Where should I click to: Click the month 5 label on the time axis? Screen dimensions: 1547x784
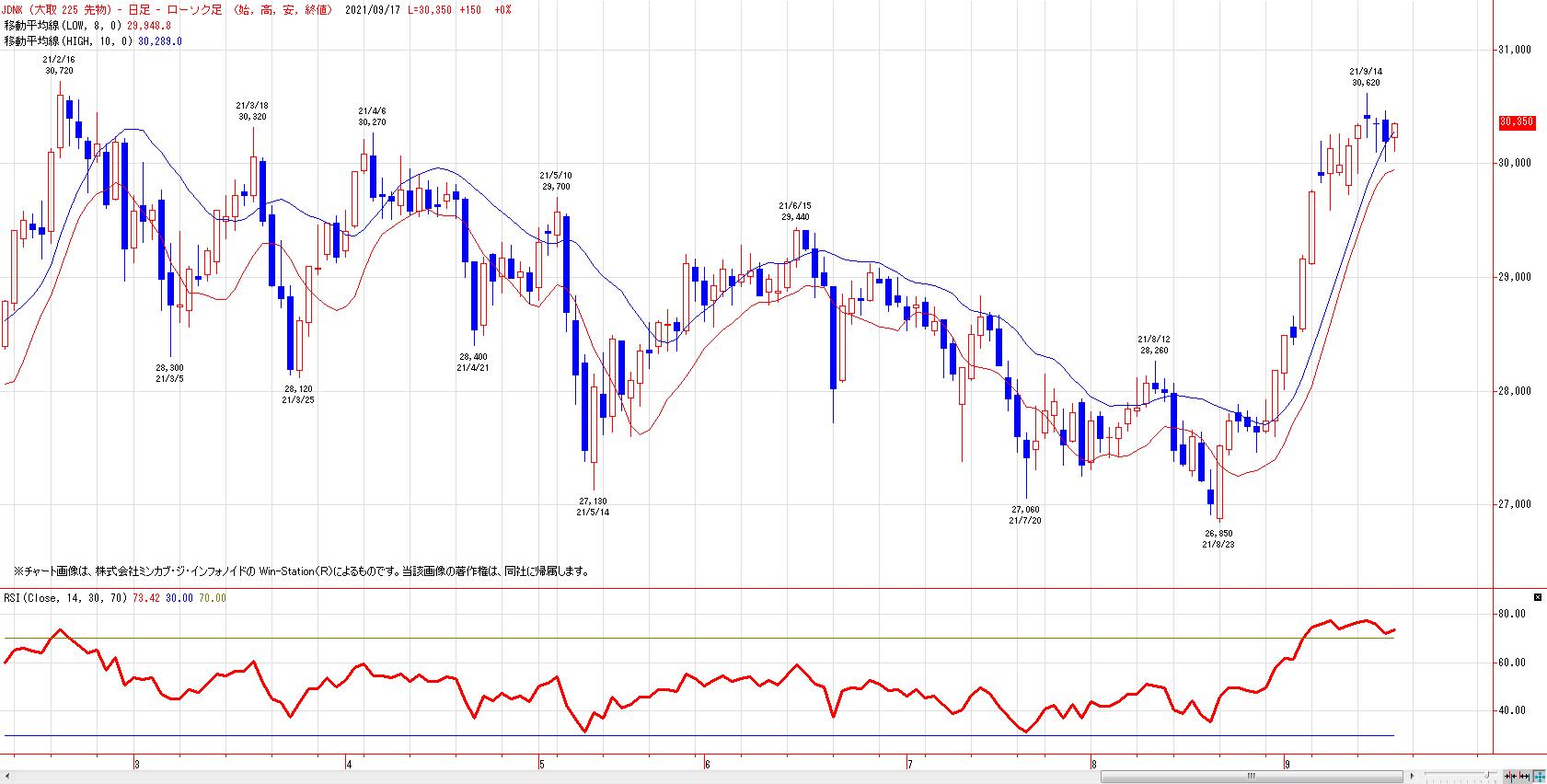tap(542, 764)
